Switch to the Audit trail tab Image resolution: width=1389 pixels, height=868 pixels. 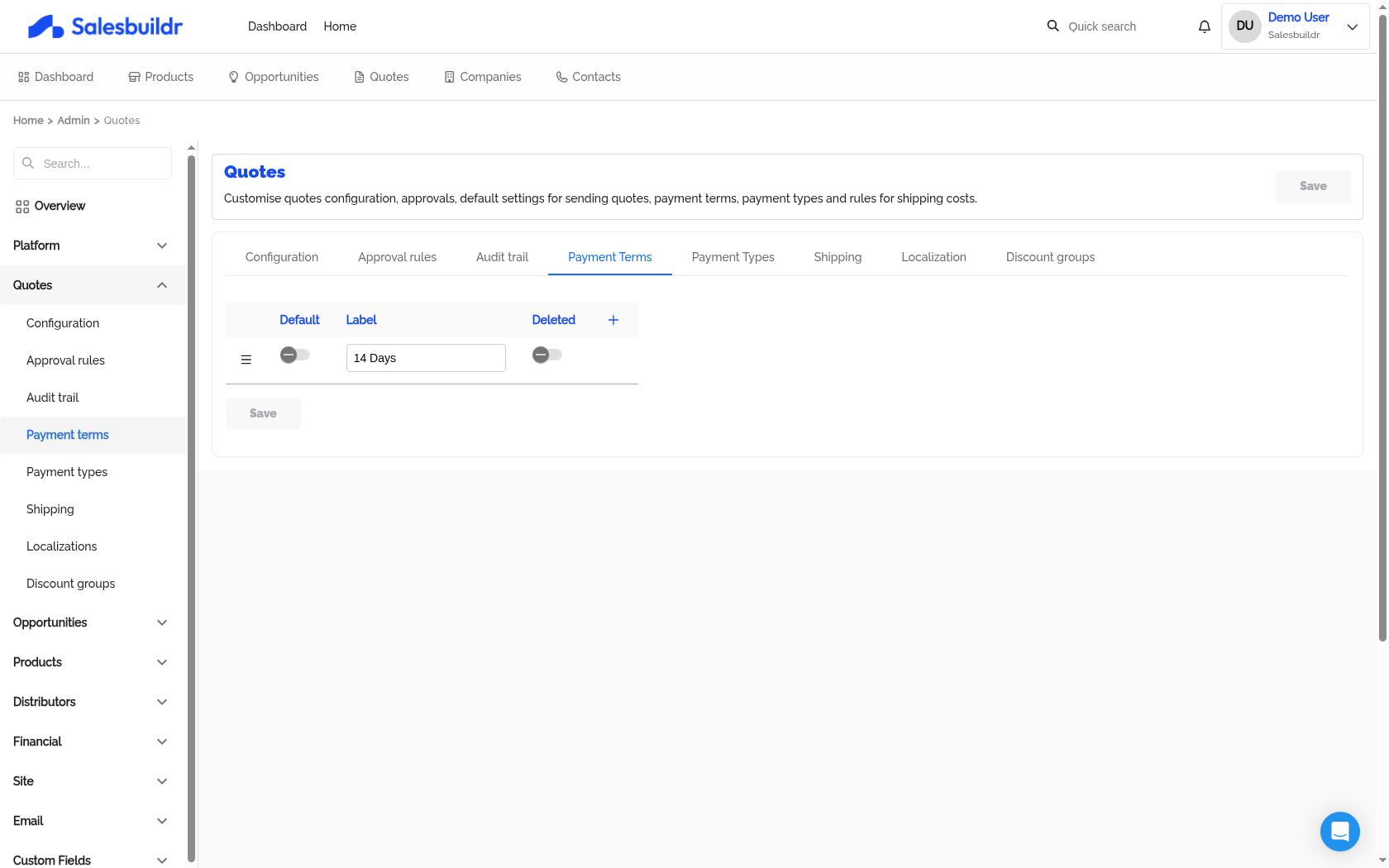pyautogui.click(x=502, y=257)
